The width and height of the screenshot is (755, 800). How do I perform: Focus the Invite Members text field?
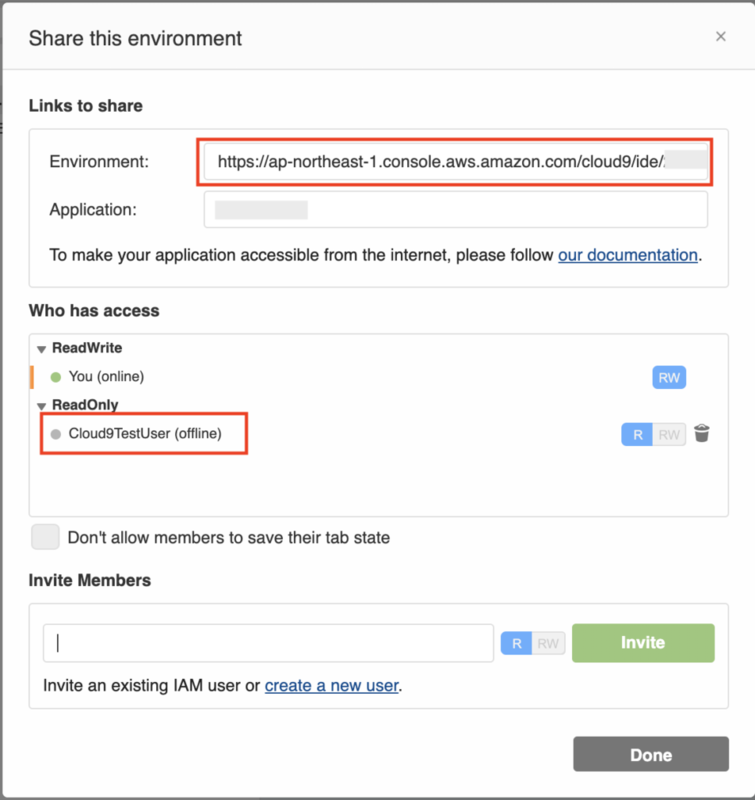pyautogui.click(x=268, y=643)
